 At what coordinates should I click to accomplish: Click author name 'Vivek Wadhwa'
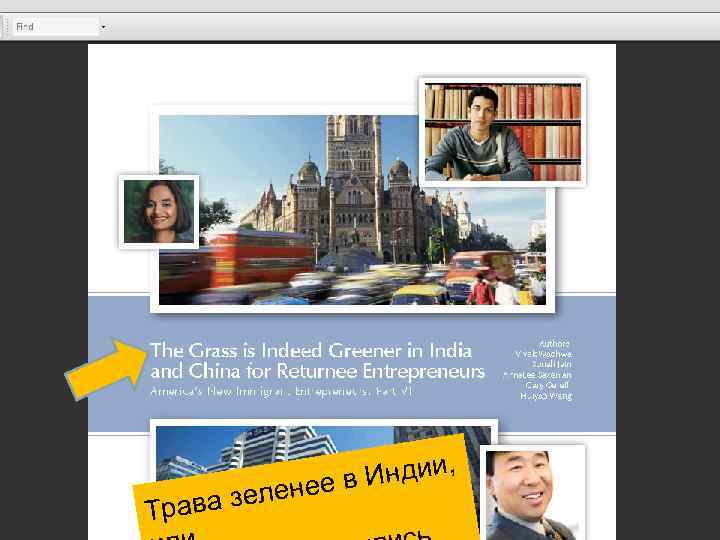click(x=543, y=354)
